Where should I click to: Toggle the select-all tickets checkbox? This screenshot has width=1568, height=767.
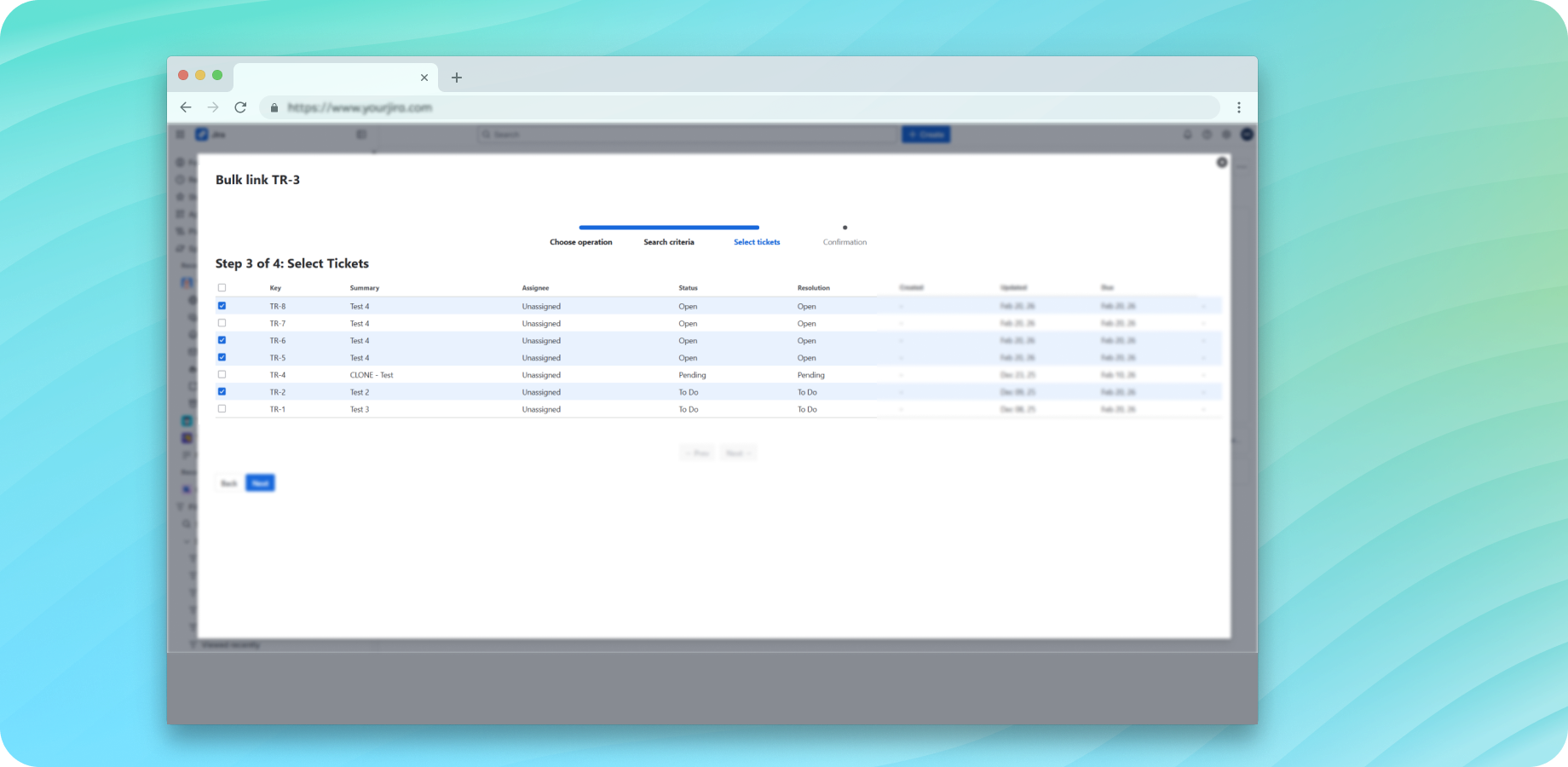tap(222, 288)
